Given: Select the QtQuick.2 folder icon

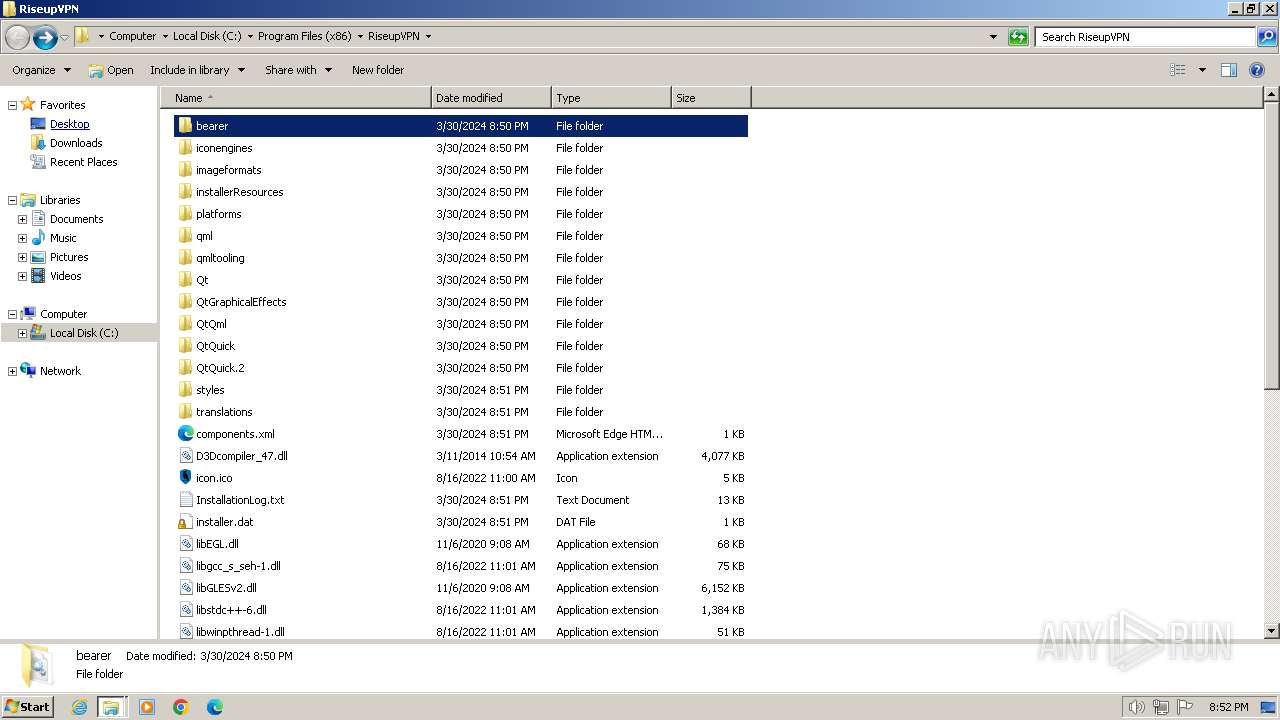Looking at the screenshot, I should 185,368.
